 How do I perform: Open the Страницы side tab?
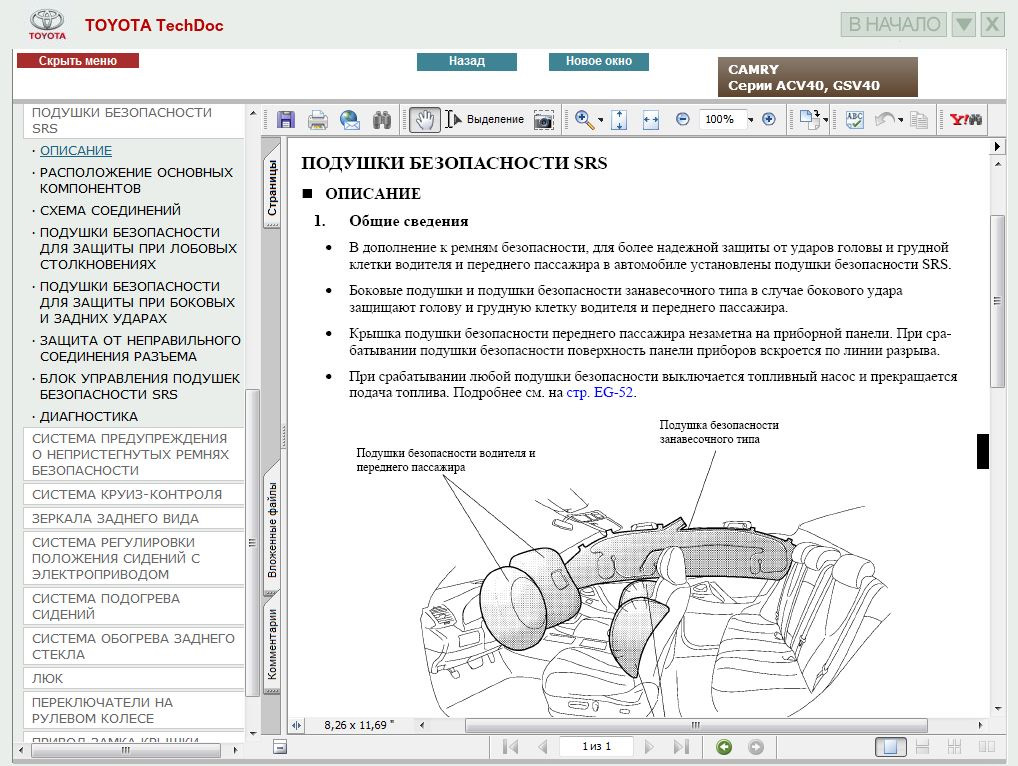coord(272,189)
